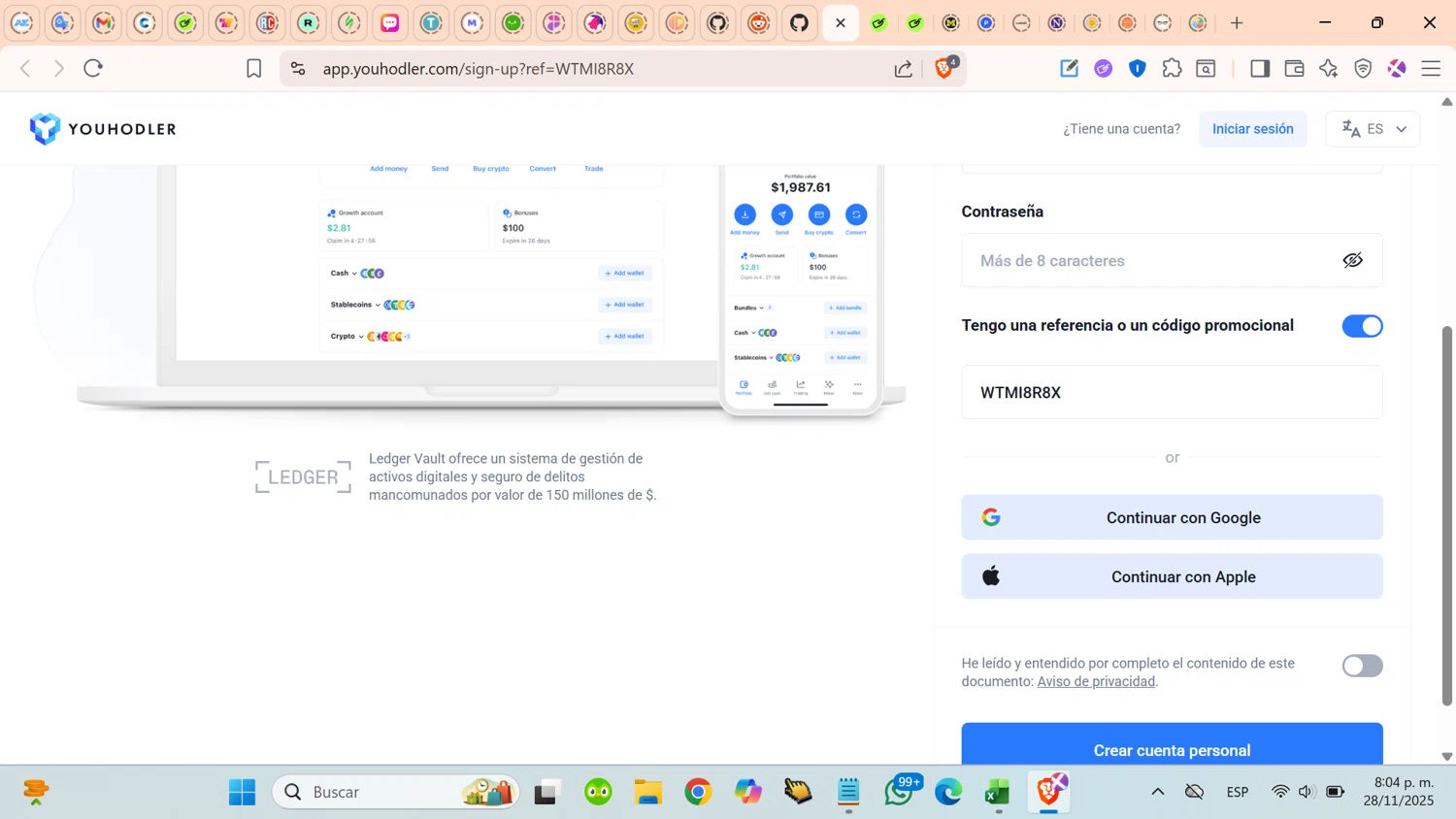
Task: Click scrollbar down arrow
Action: tap(1447, 756)
